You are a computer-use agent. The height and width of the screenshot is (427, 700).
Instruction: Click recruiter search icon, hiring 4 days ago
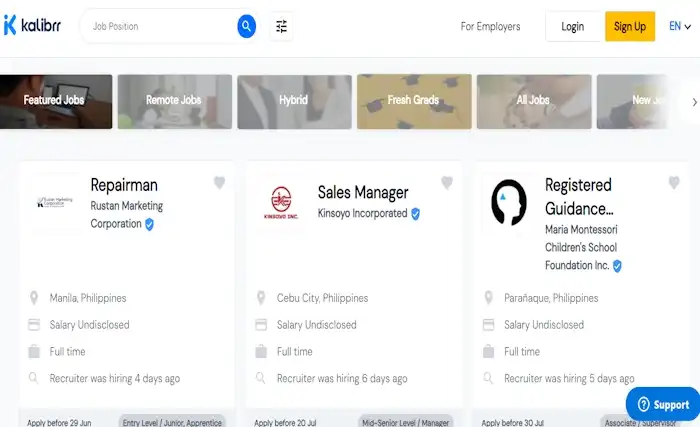tap(33, 378)
